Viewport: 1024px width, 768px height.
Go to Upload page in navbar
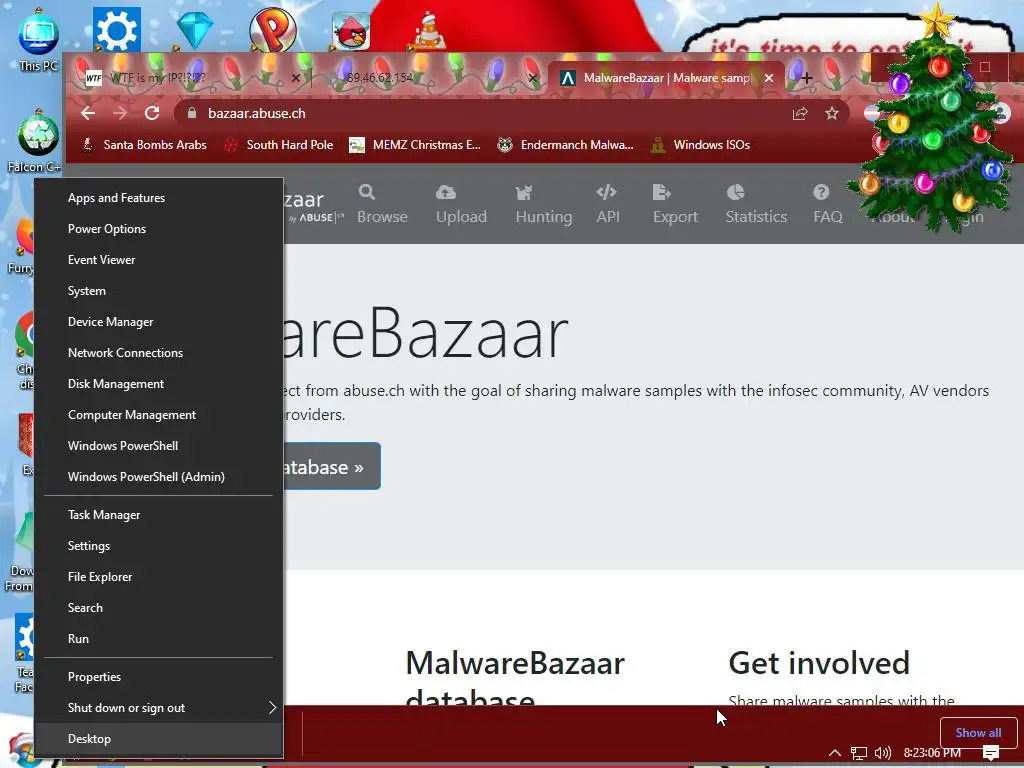(x=461, y=204)
